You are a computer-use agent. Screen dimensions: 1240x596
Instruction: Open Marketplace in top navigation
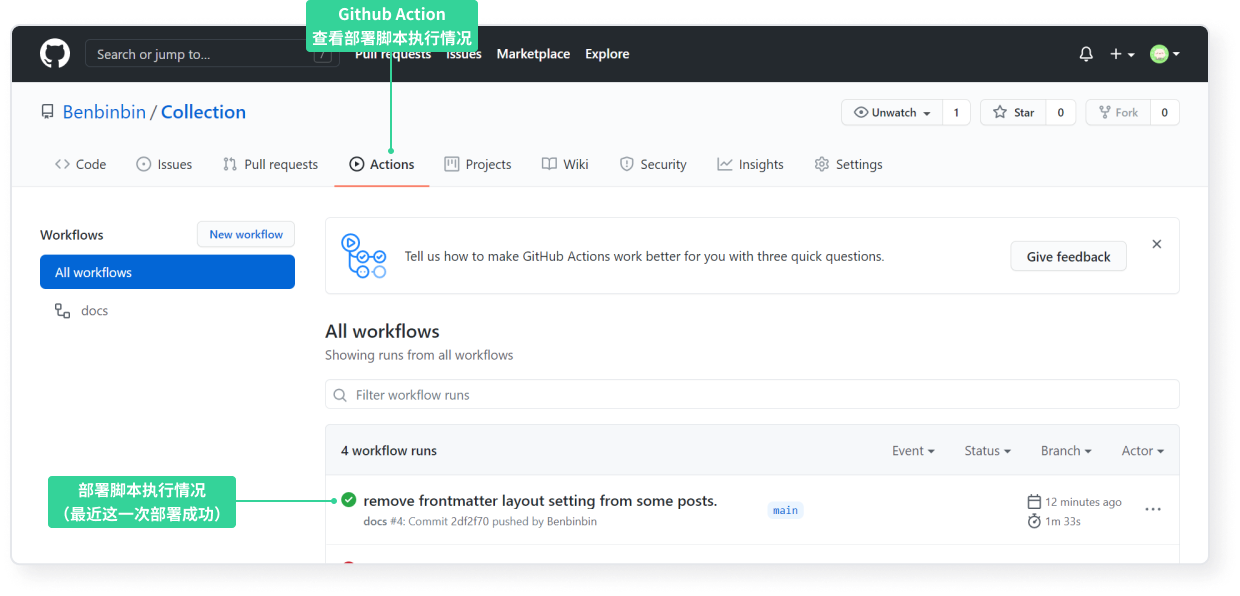[x=533, y=54]
